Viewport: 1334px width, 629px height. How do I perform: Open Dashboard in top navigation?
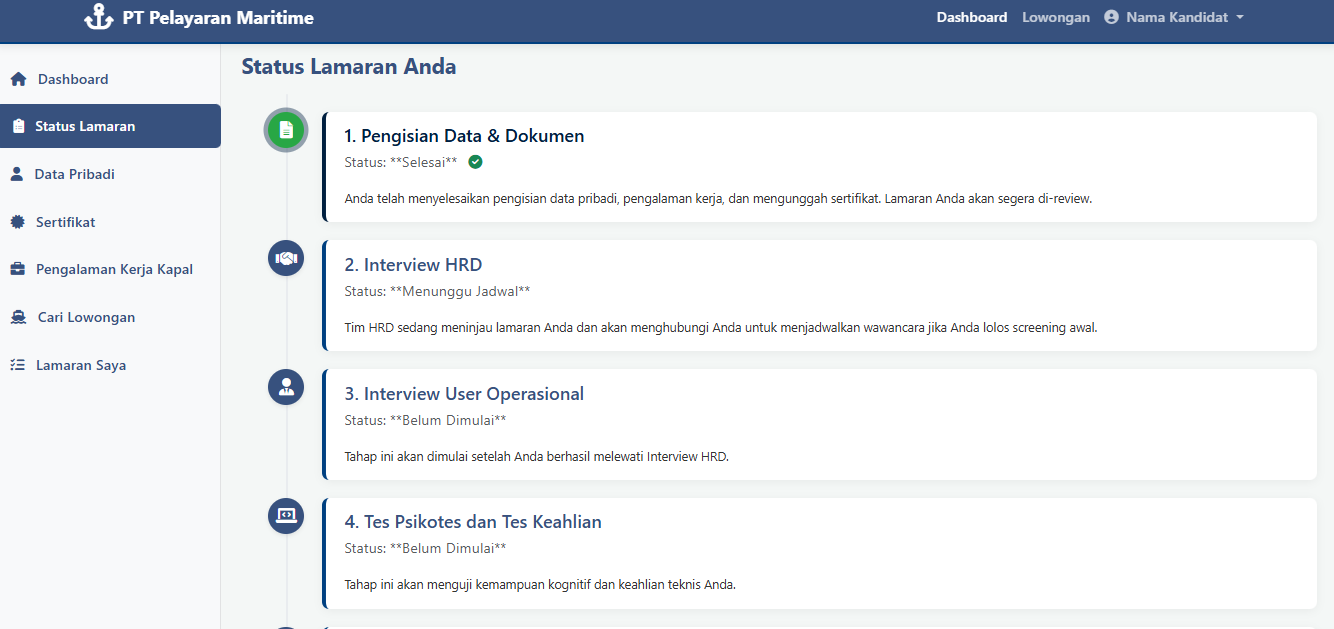(971, 17)
